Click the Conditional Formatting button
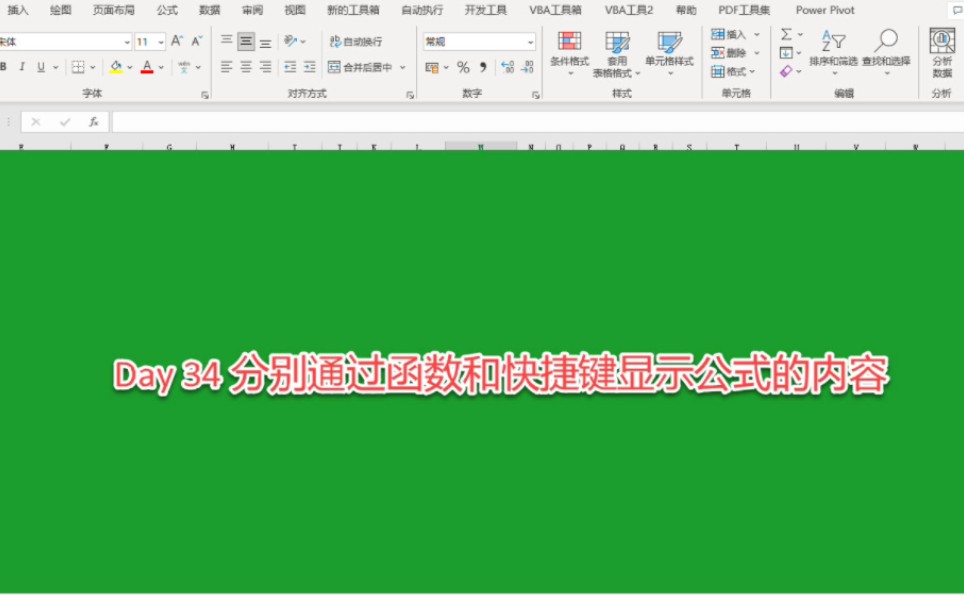Screen dimensions: 964x602 coord(568,55)
